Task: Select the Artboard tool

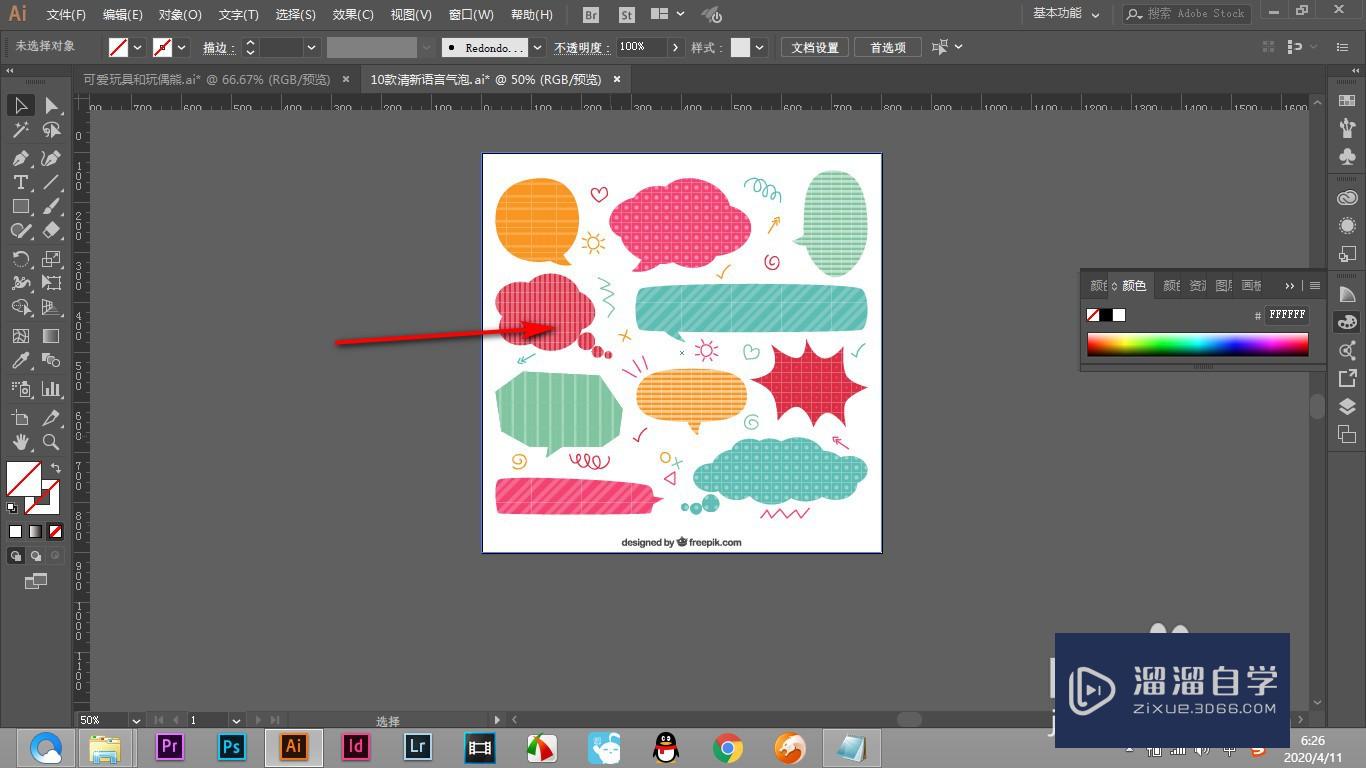Action: (x=20, y=418)
